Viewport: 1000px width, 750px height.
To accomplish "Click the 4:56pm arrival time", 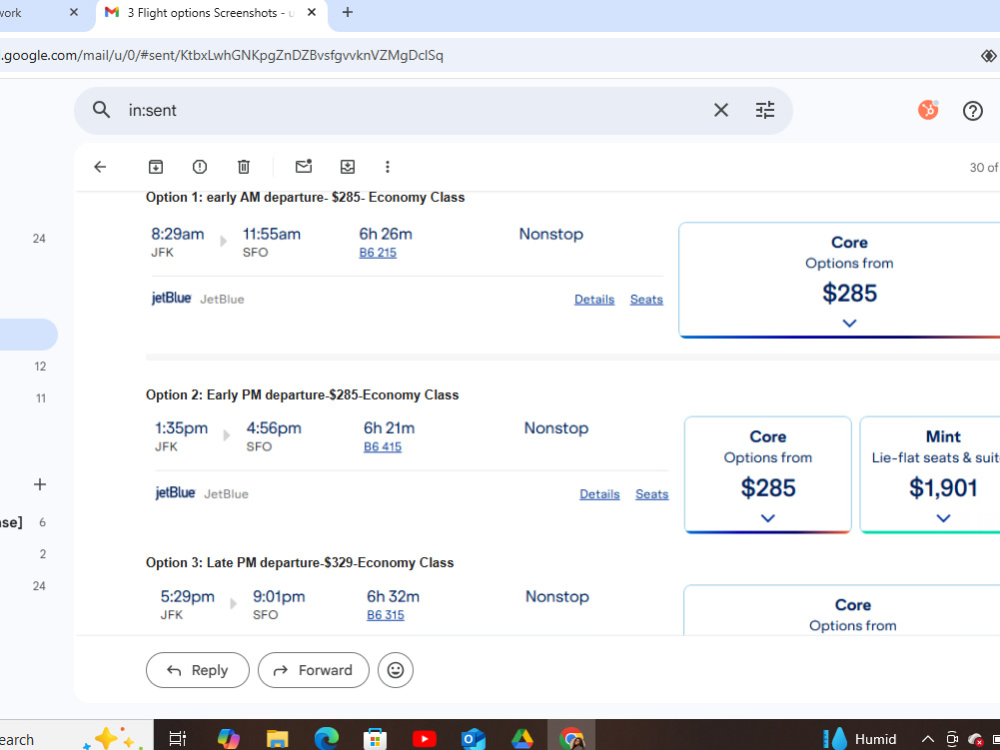I will pos(274,428).
